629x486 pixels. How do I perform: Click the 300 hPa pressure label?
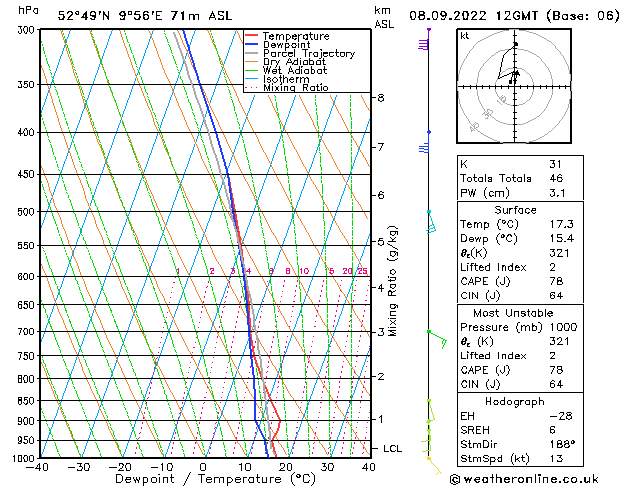click(x=28, y=30)
